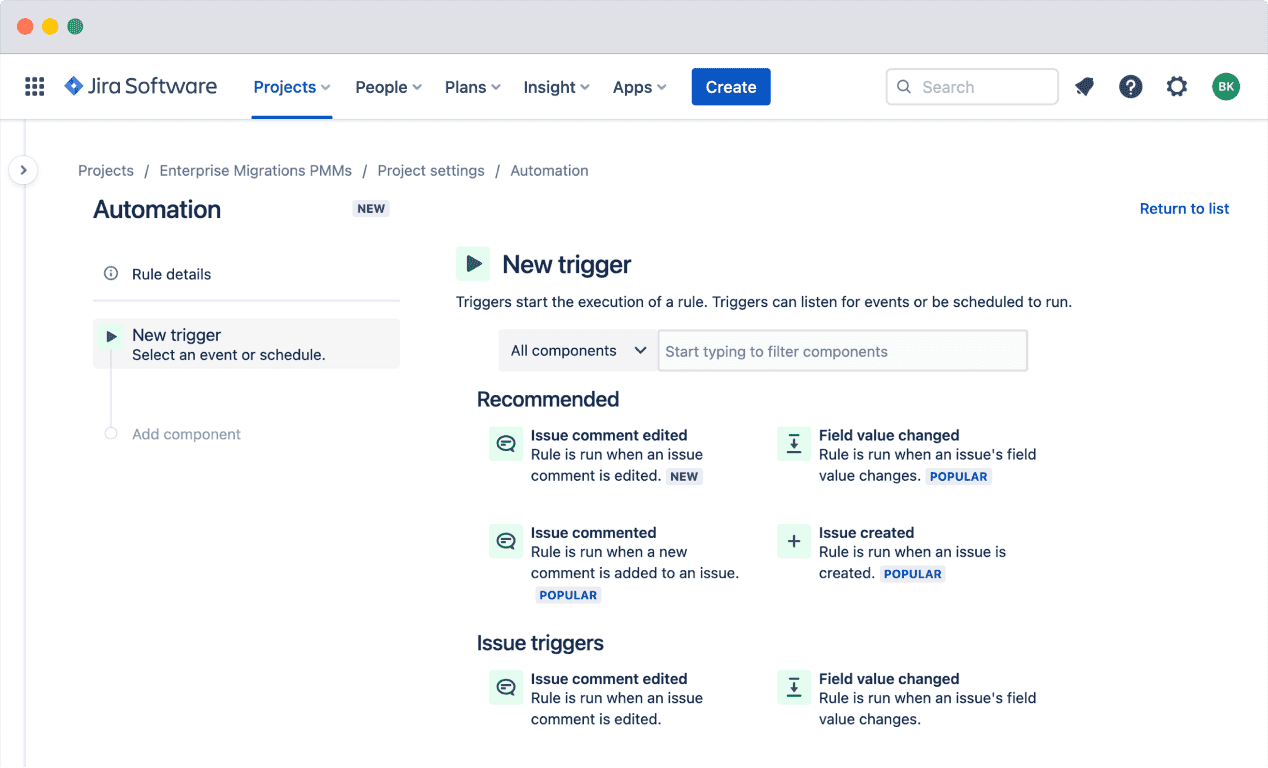Open the app switcher grid icon
Viewport: 1268px width, 768px height.
pyautogui.click(x=34, y=86)
